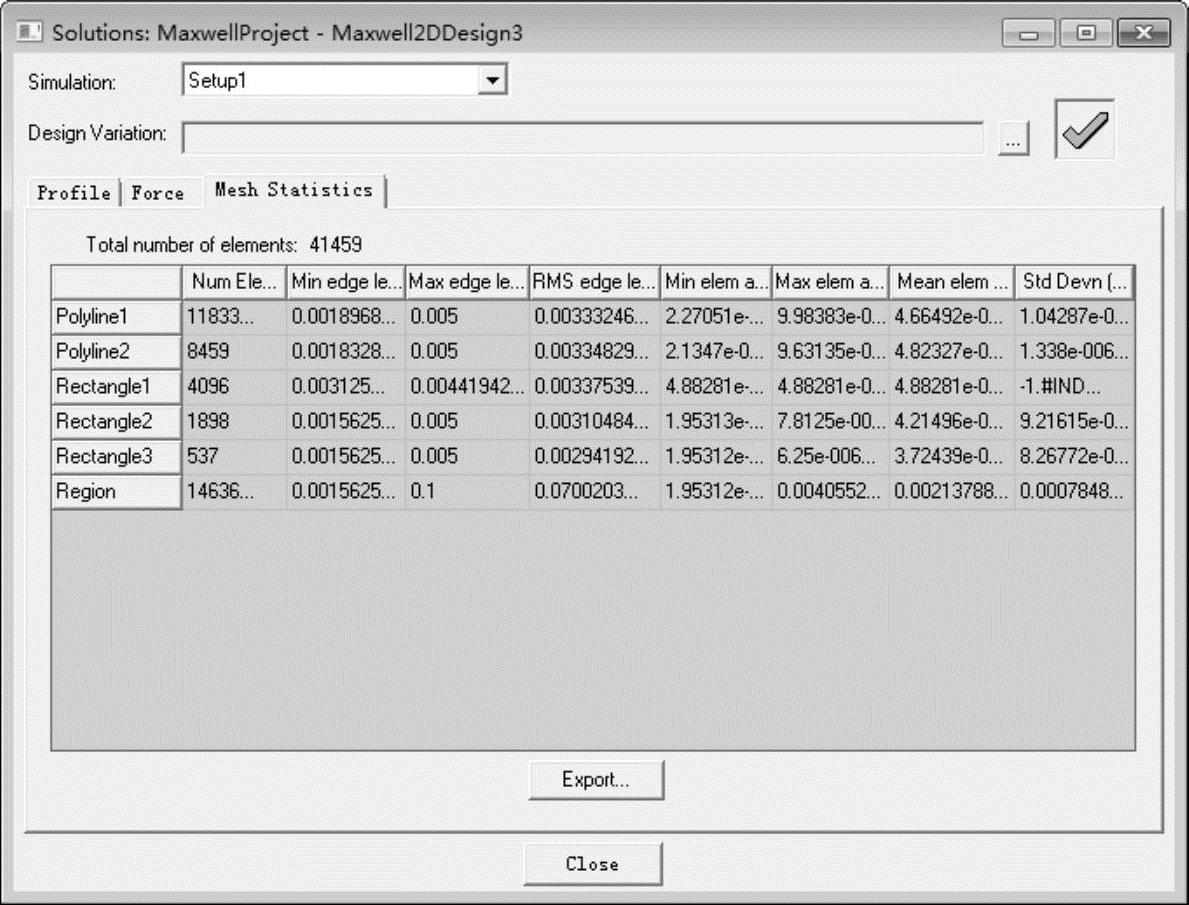Select the Polyline1 row header
The width and height of the screenshot is (1189, 905).
click(116, 317)
